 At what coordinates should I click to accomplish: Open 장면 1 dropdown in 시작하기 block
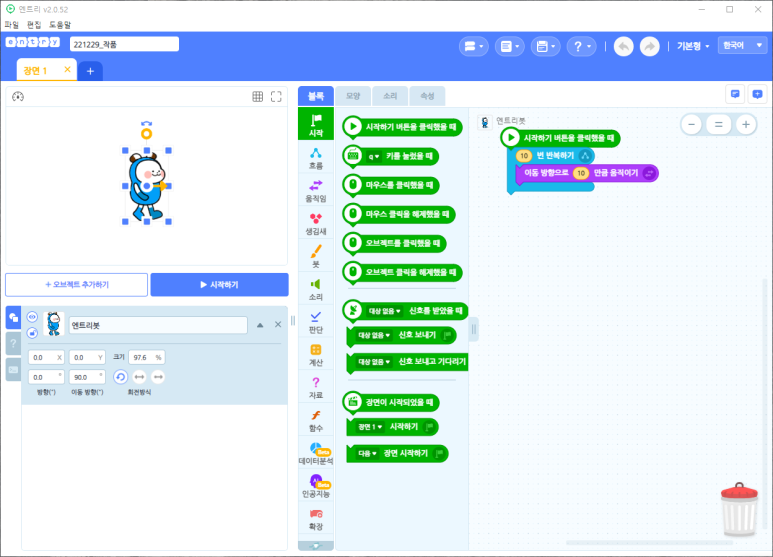point(370,427)
